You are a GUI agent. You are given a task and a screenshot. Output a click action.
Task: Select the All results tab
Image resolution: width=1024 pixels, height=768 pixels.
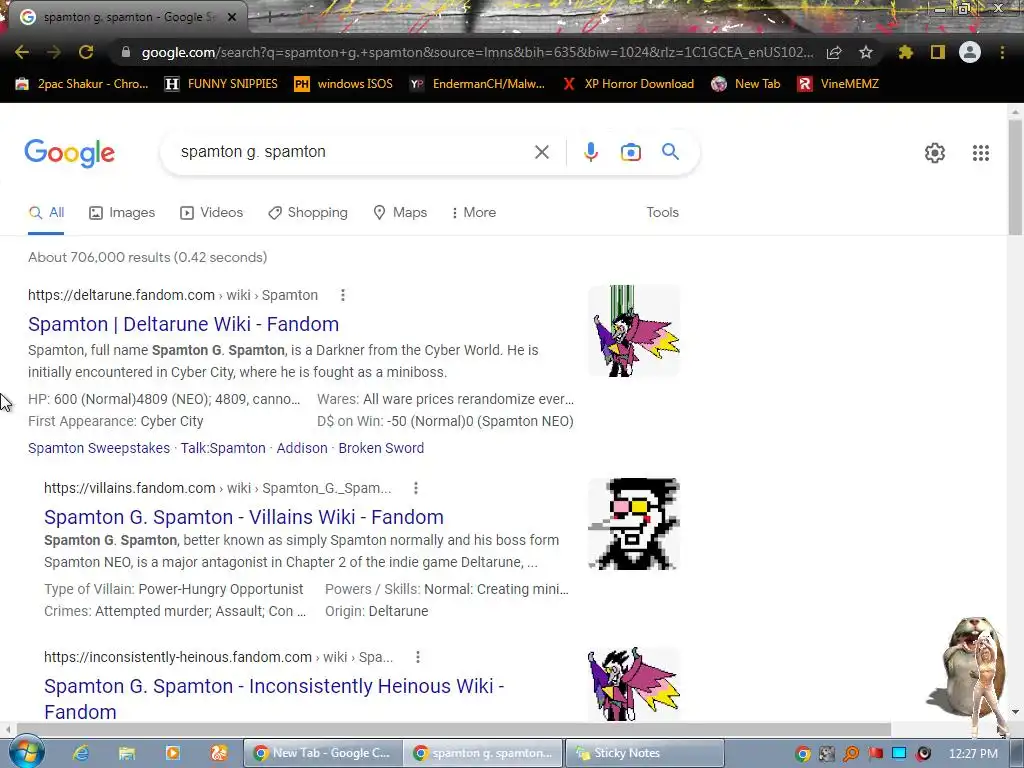(x=46, y=212)
